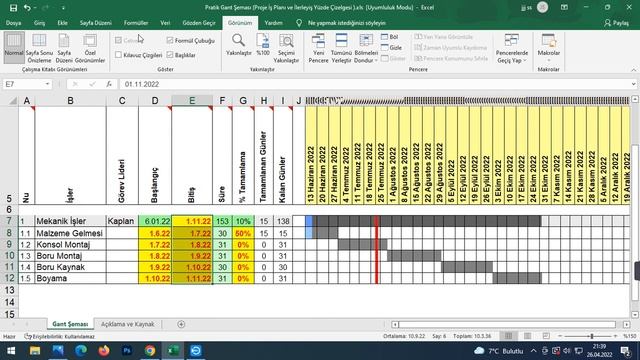Expand the formula bar
The width and height of the screenshot is (640, 360).
(633, 84)
